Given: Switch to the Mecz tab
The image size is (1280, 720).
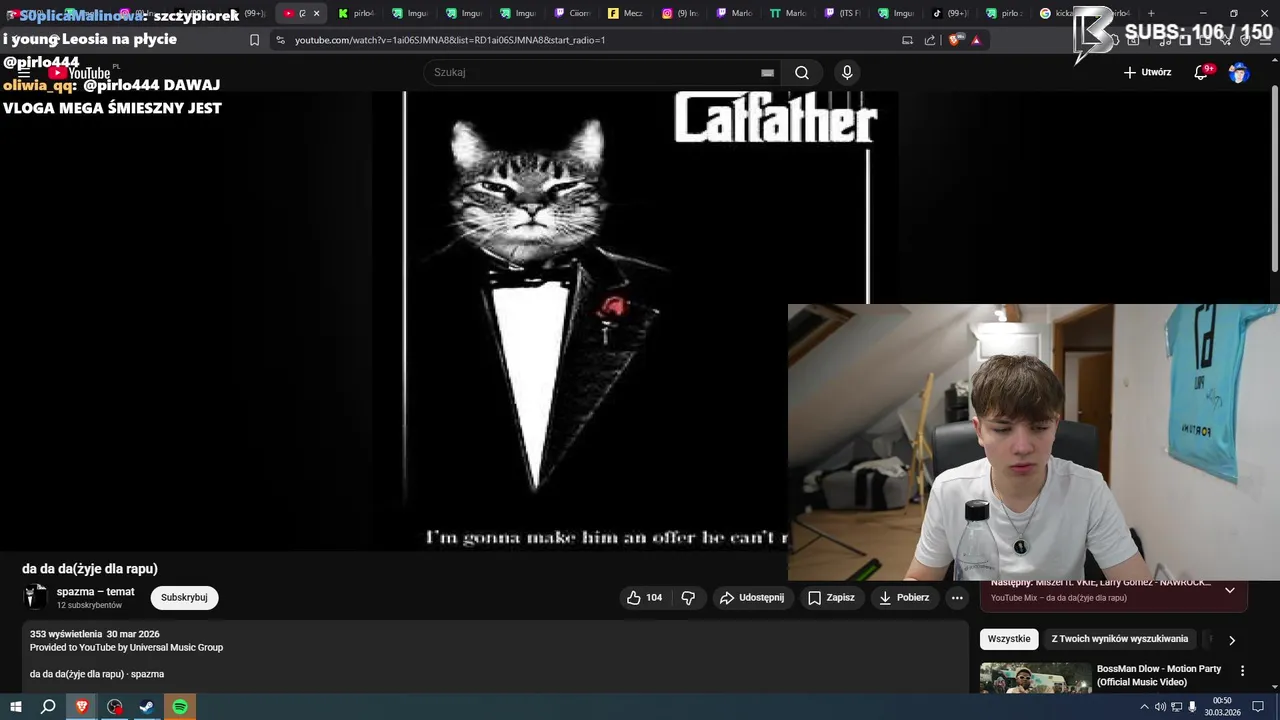Looking at the screenshot, I should click(x=626, y=13).
